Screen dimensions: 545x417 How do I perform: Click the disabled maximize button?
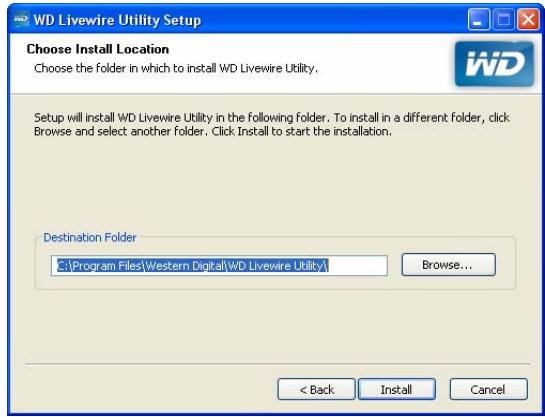click(x=504, y=19)
